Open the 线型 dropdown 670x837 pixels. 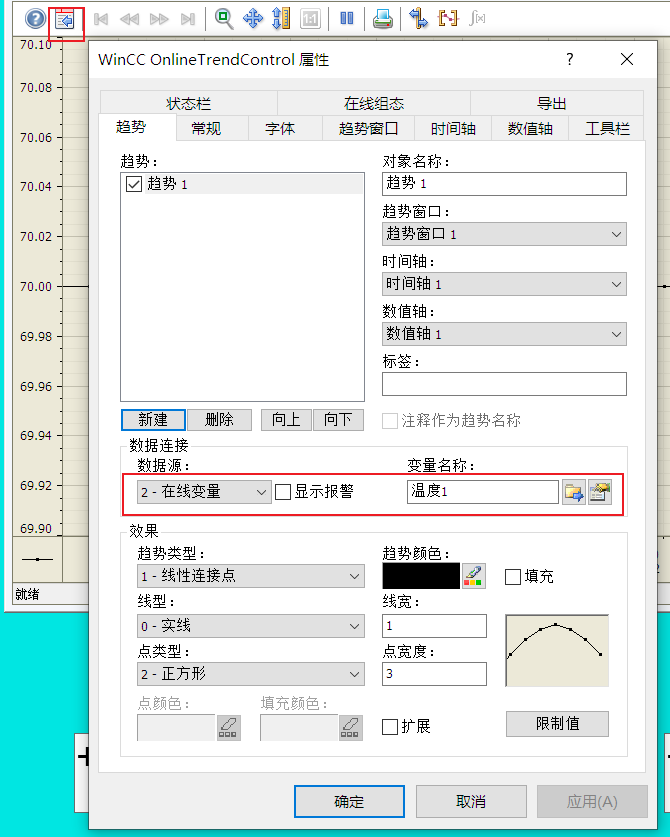251,626
